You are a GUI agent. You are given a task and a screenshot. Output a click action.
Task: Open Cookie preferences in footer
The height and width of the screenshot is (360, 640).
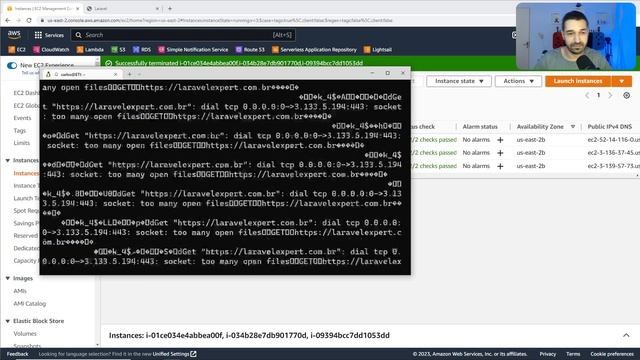(612, 354)
